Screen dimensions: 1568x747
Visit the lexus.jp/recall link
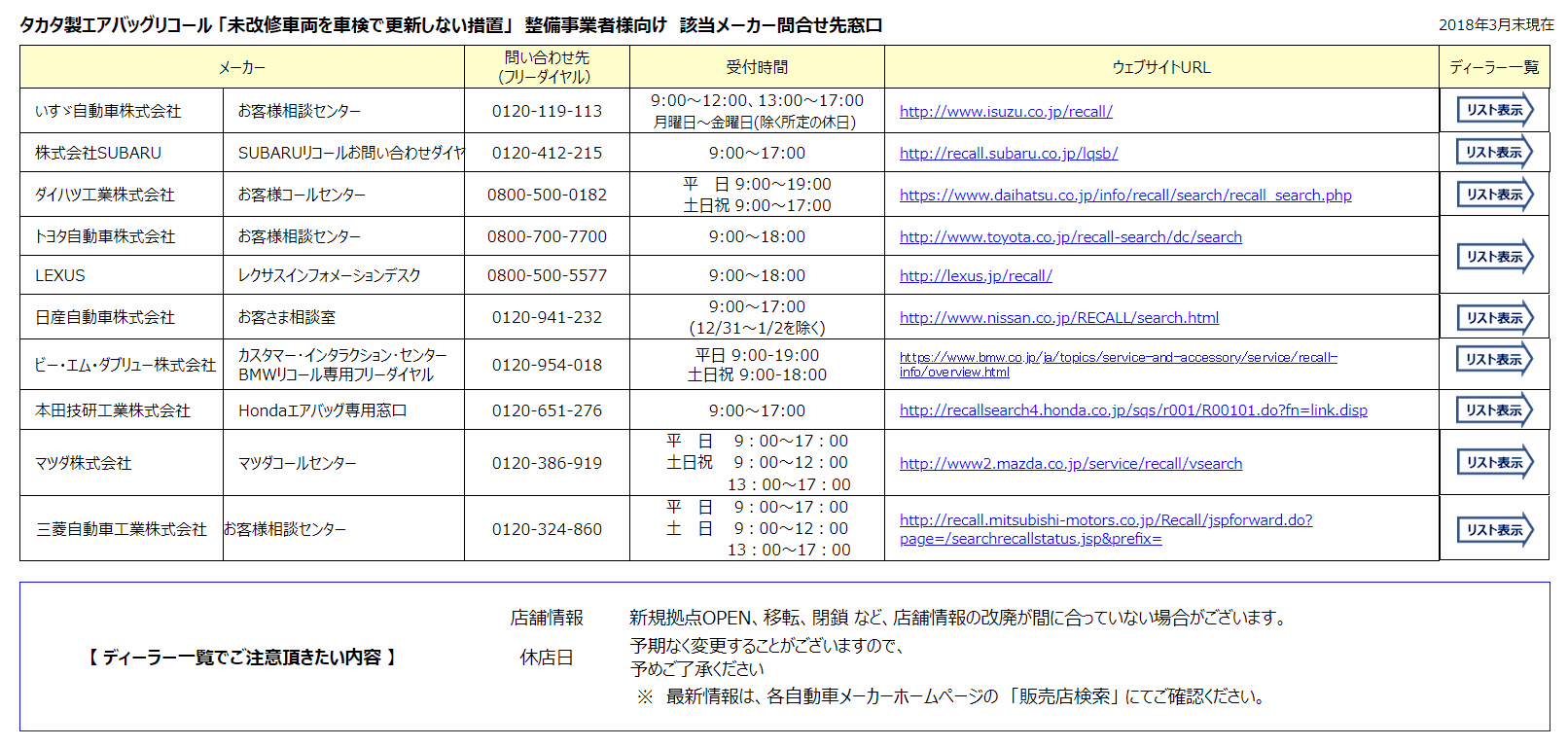click(x=976, y=275)
